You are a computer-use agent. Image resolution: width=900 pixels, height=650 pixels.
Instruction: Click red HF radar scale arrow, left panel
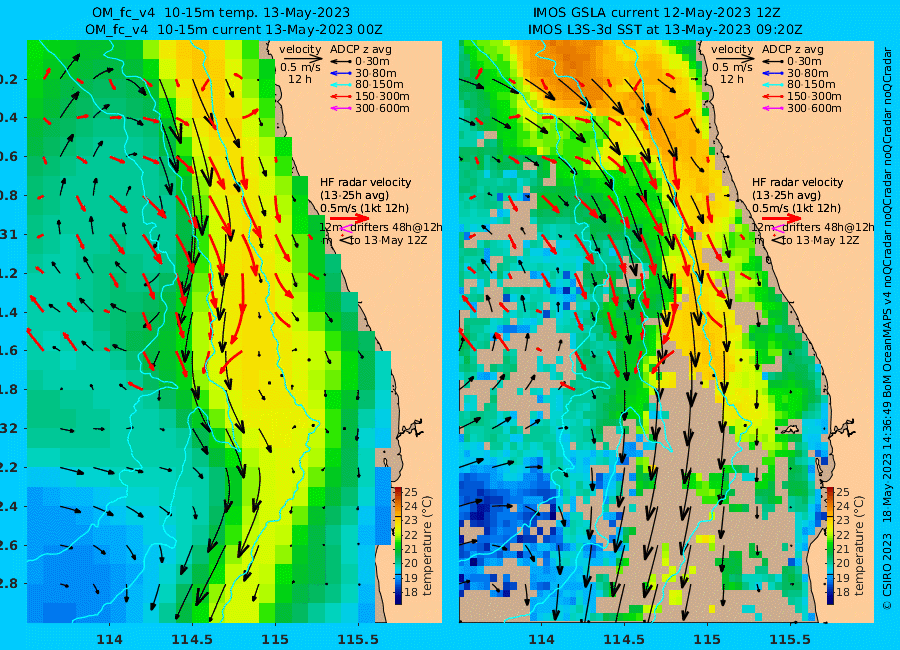[x=350, y=218]
